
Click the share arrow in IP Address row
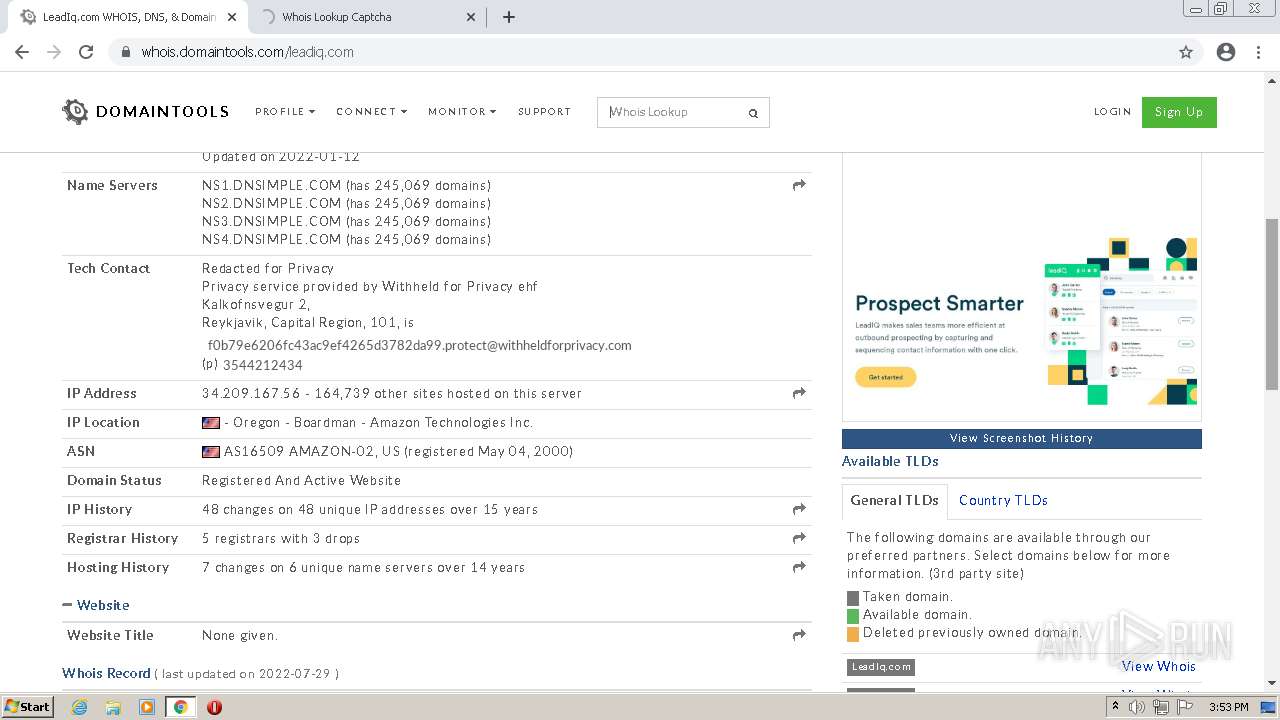(x=799, y=393)
